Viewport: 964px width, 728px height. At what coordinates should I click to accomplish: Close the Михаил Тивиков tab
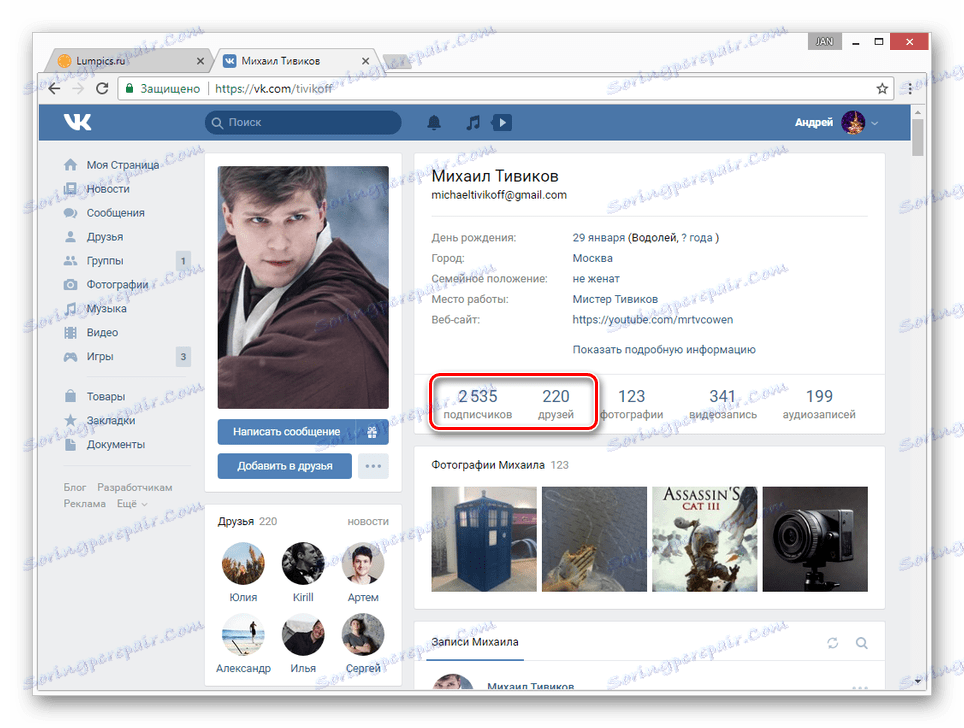click(x=365, y=61)
